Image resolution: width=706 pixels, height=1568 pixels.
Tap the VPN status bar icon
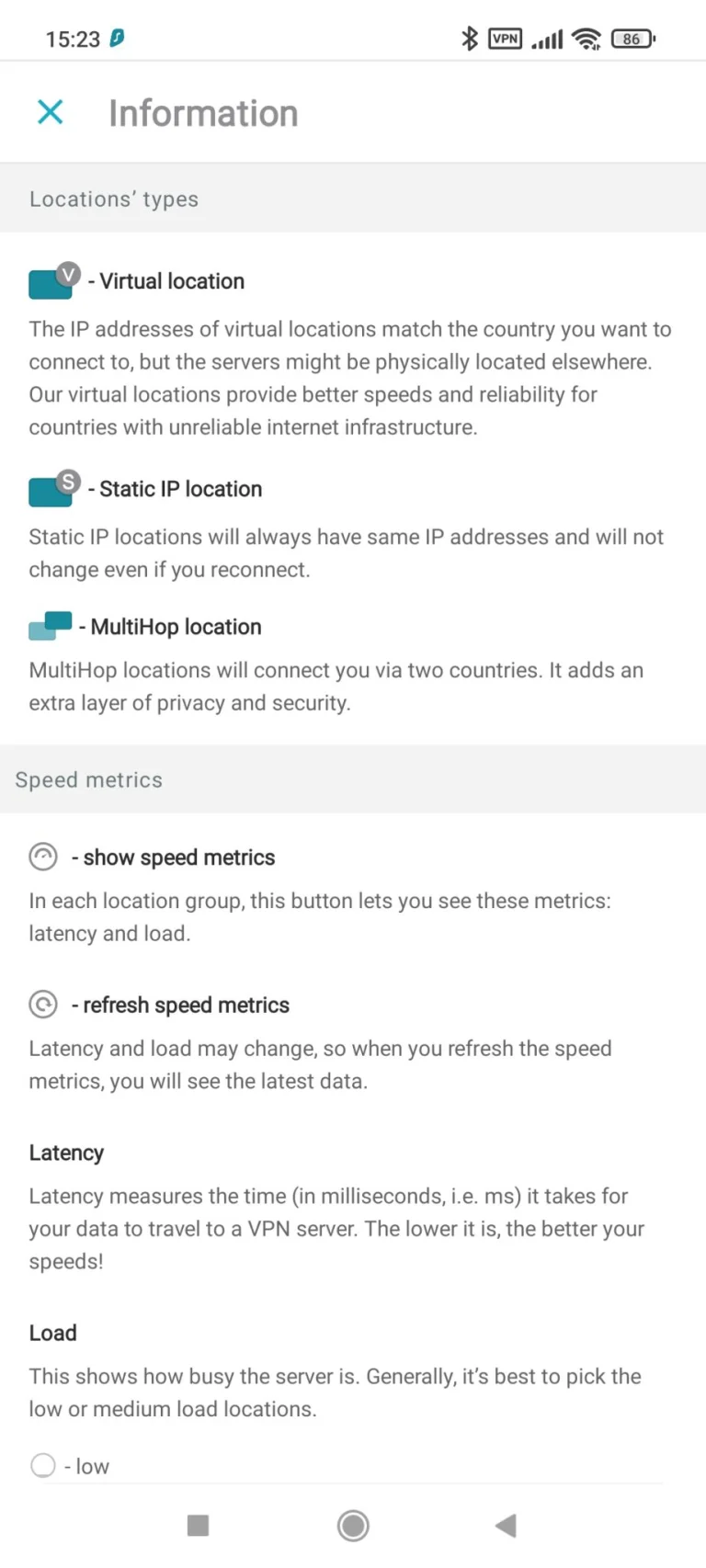click(505, 39)
